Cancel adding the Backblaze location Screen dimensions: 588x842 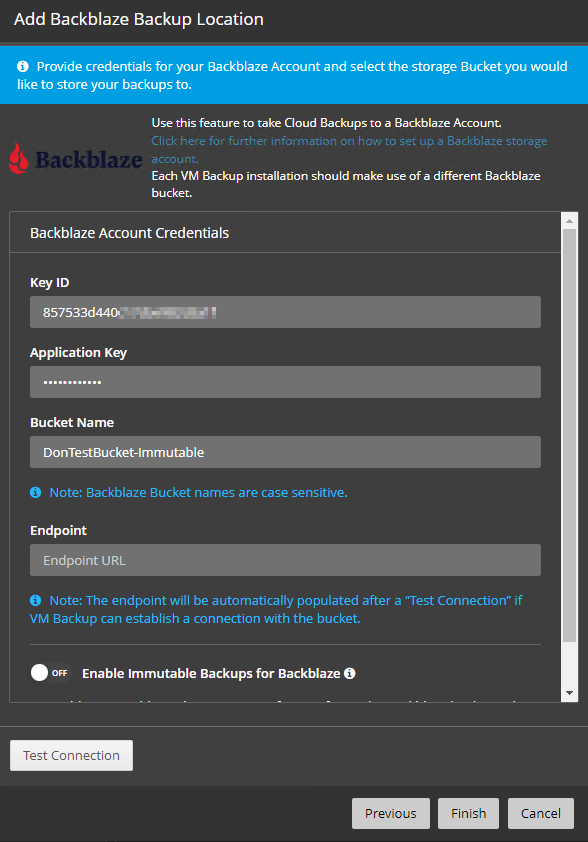541,814
